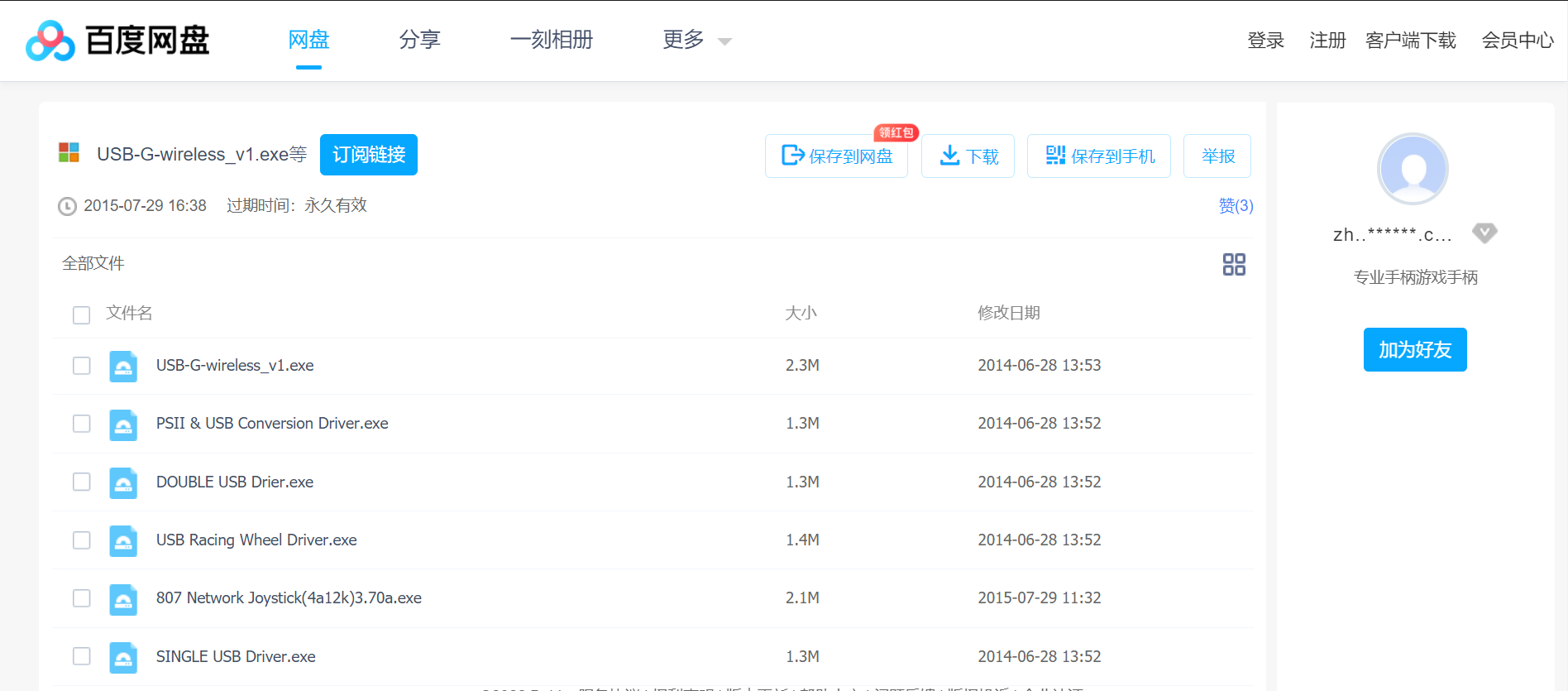
Task: Click the 保存到网盘 button
Action: click(836, 156)
